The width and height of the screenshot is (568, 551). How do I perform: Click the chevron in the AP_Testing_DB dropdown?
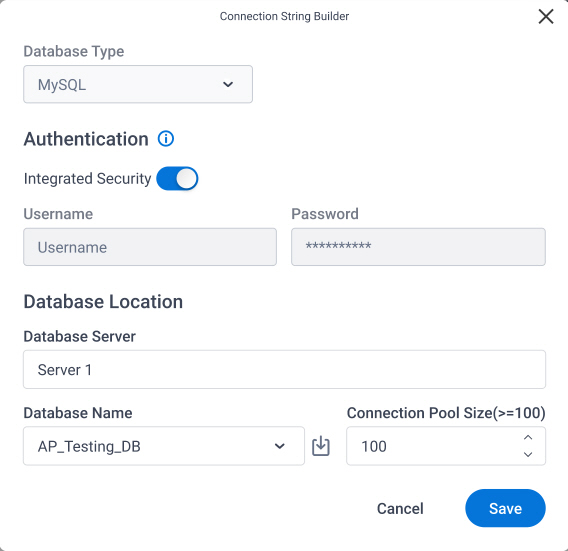[280, 446]
